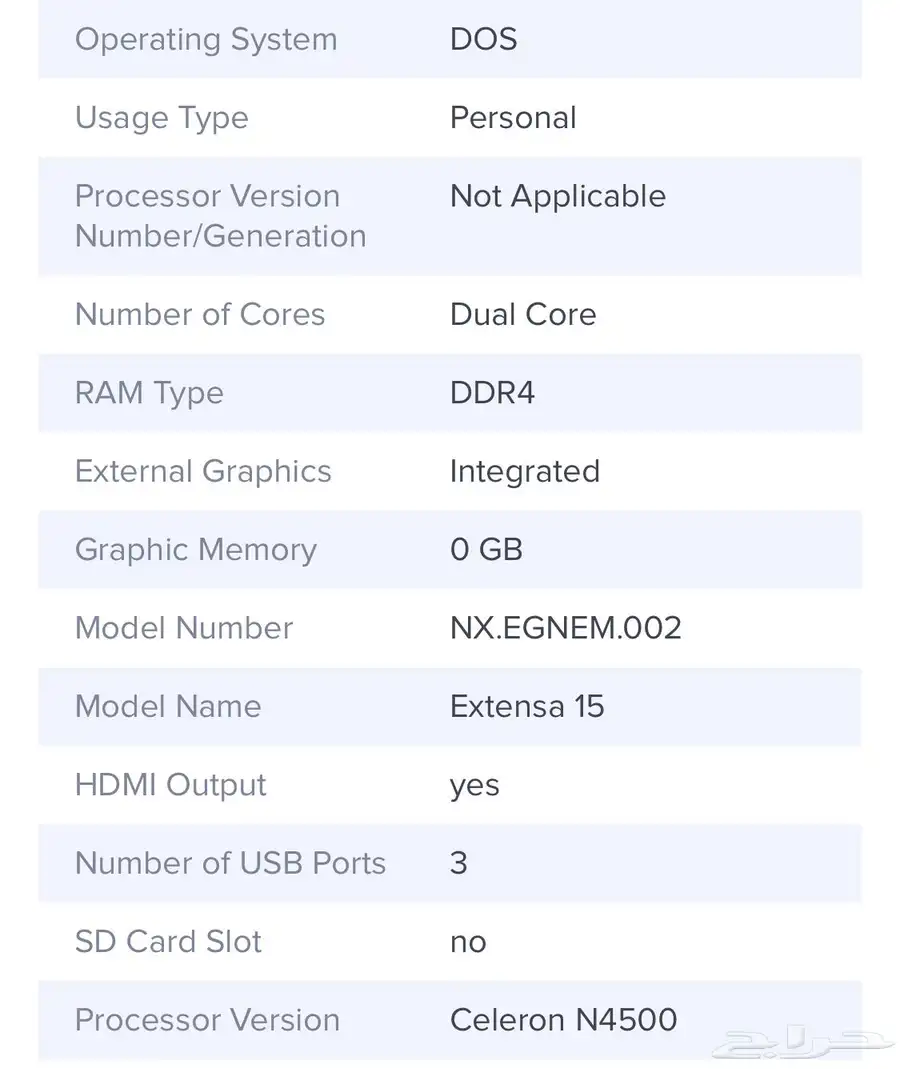
Task: Select the Number of Cores label
Action: (x=200, y=314)
